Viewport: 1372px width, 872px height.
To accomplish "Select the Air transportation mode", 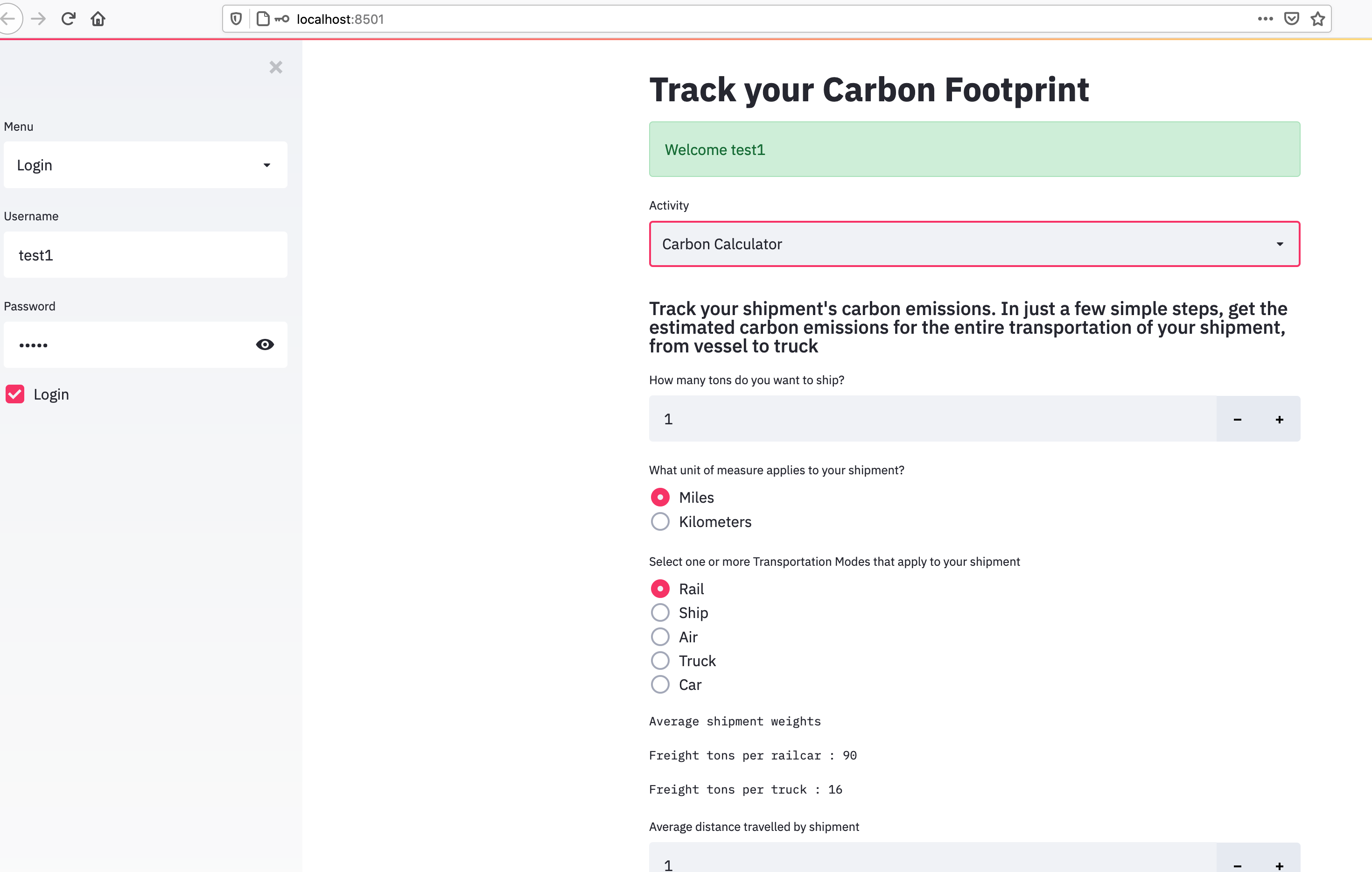I will coord(660,637).
